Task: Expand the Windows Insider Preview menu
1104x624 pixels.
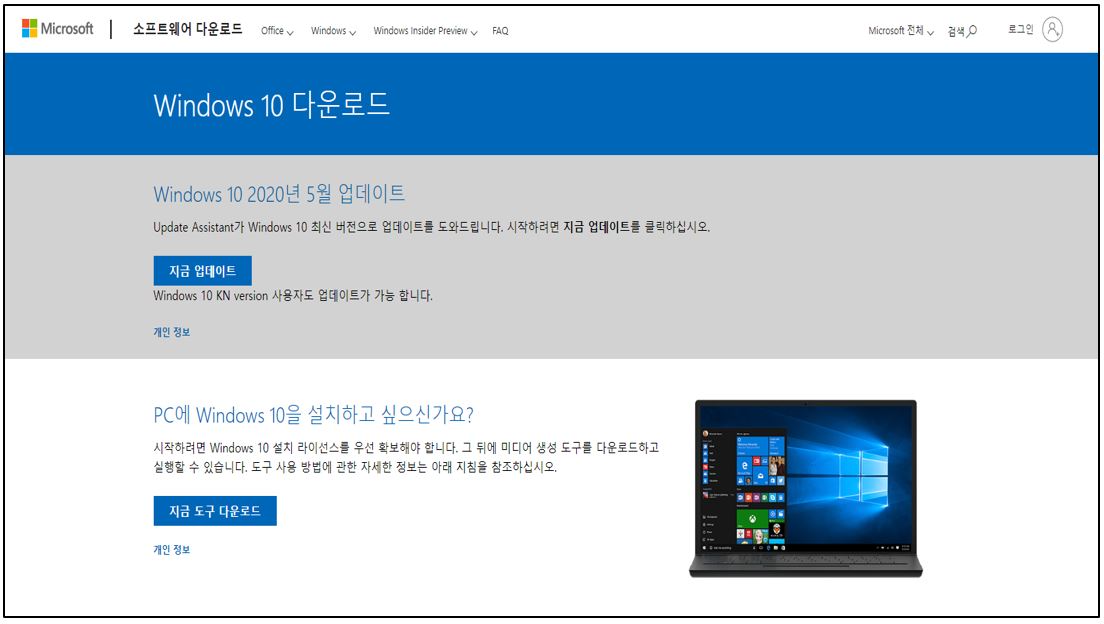Action: point(425,31)
